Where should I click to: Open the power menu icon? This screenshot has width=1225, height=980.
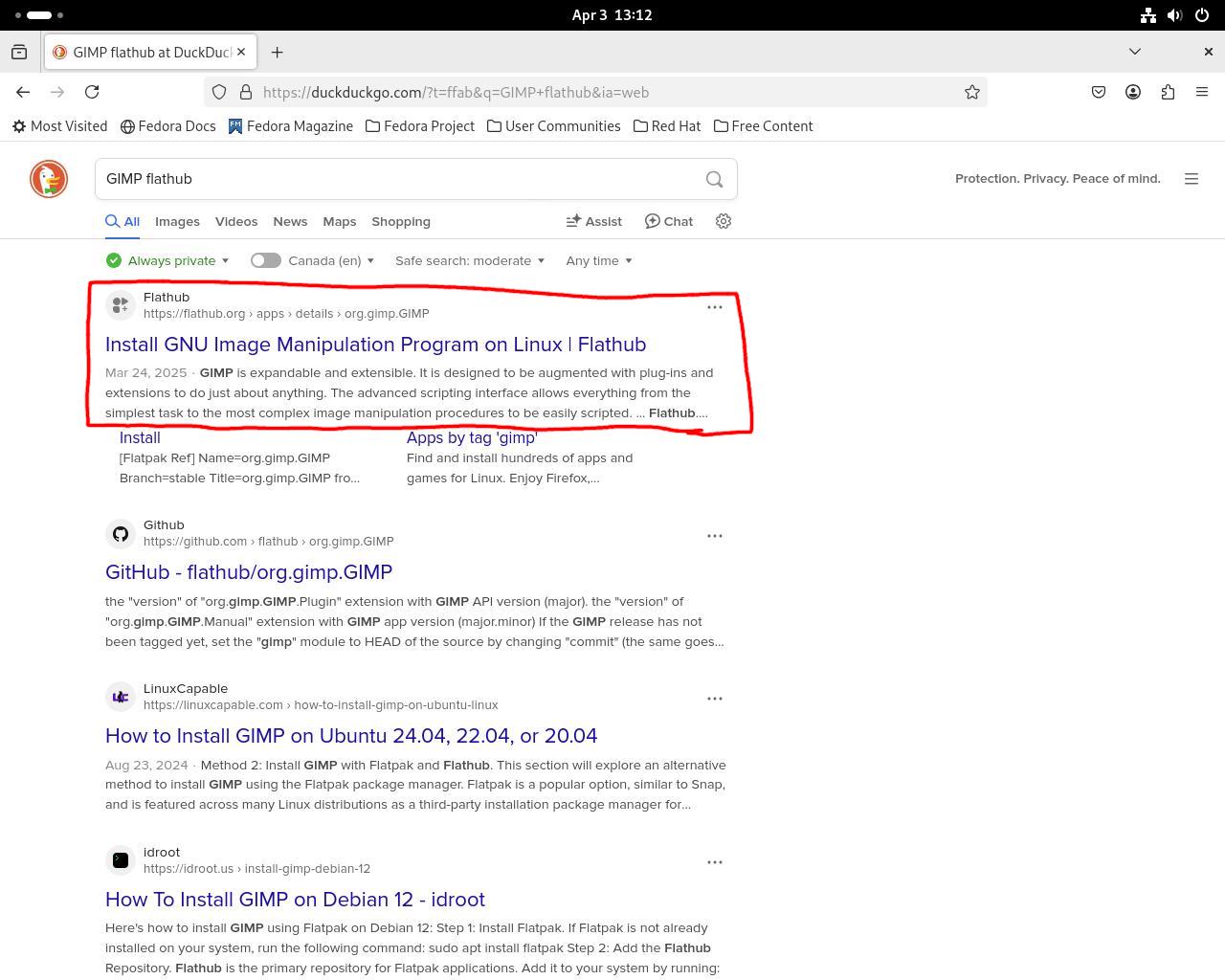(x=1202, y=15)
